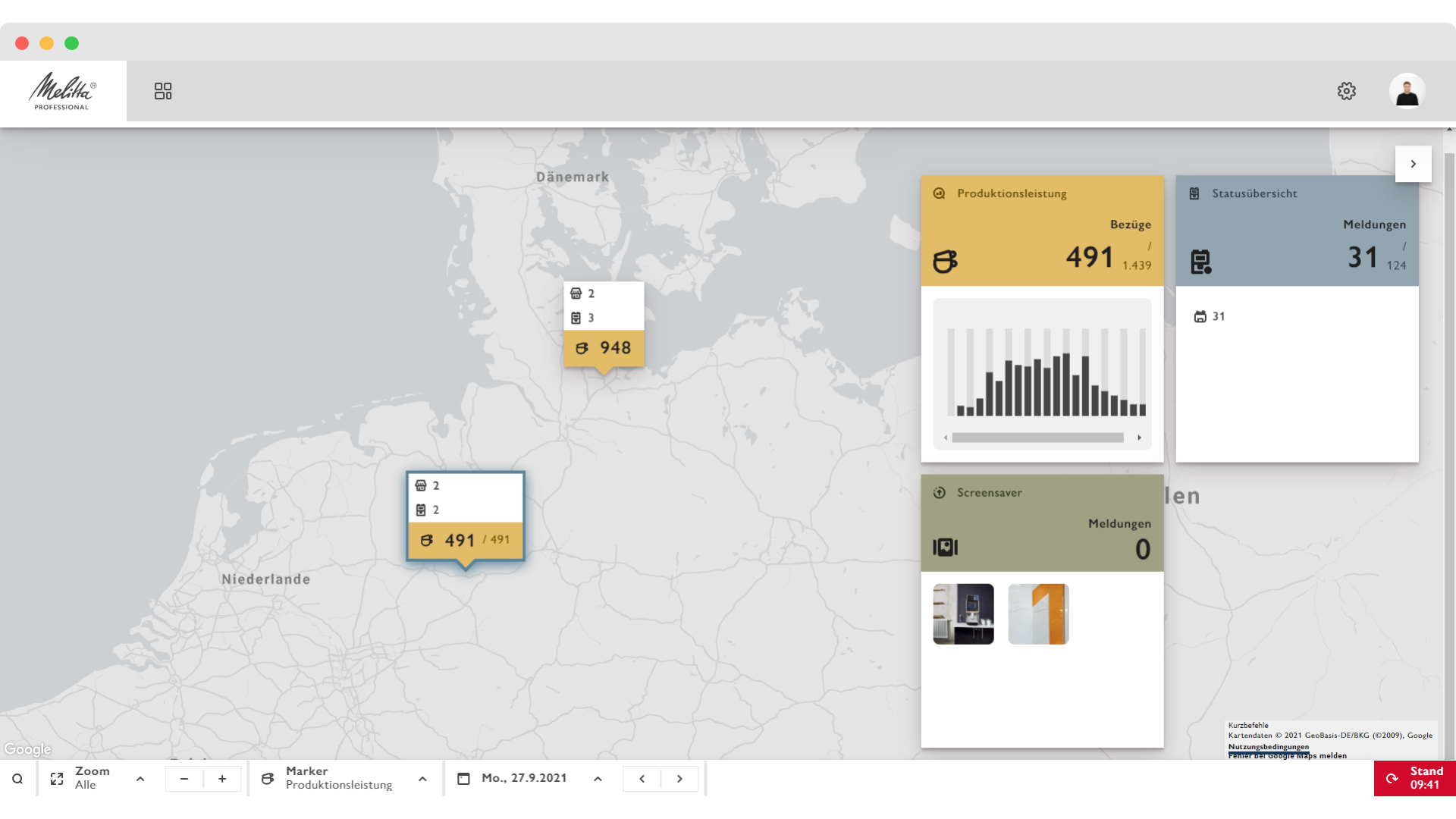Click the machine icon in the 948 marker

tap(576, 318)
